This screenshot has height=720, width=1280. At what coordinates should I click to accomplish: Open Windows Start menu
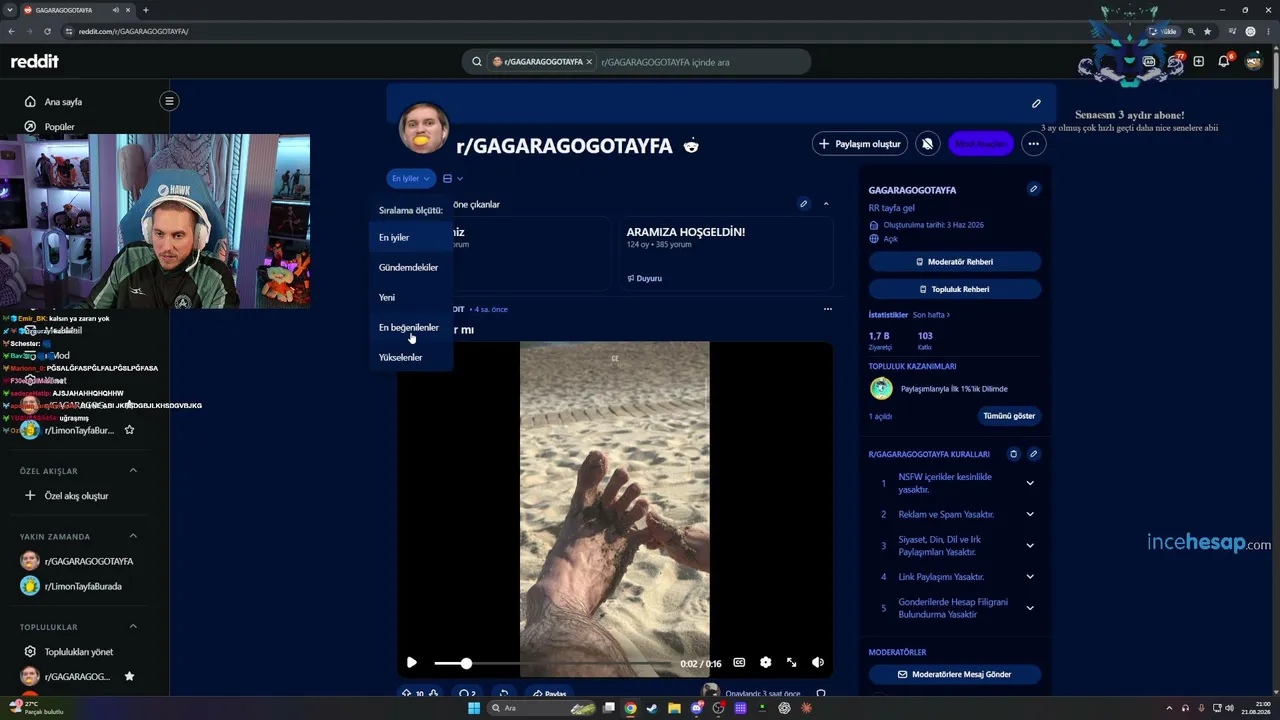(474, 708)
